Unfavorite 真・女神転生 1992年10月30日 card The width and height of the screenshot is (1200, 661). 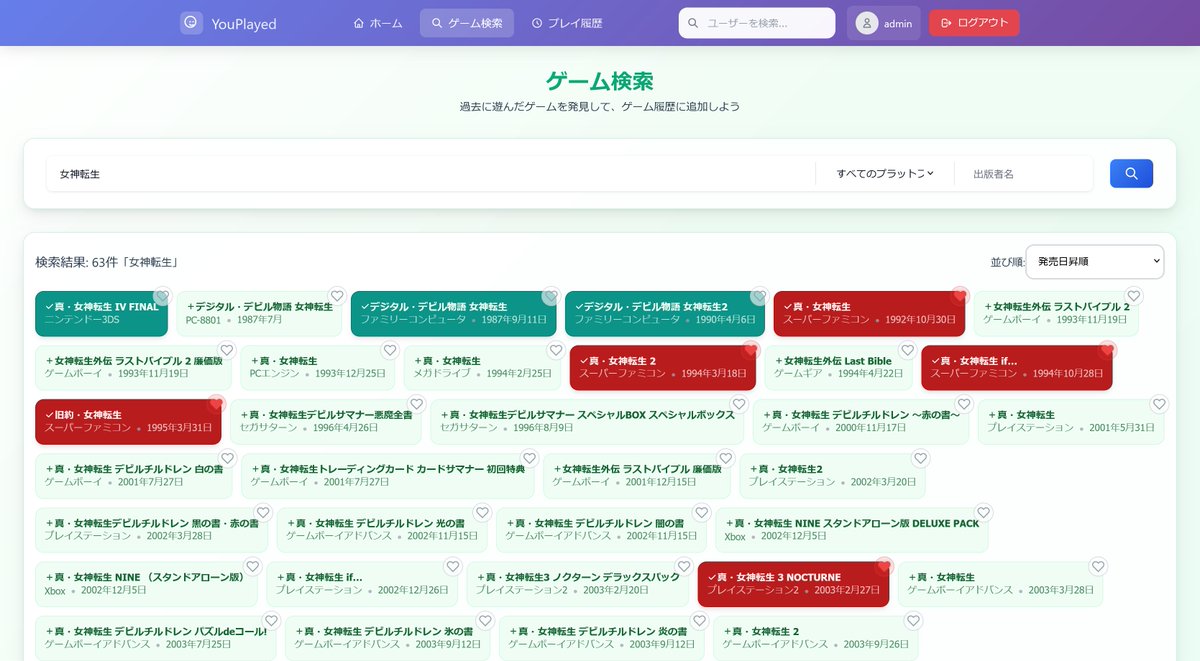click(x=960, y=296)
